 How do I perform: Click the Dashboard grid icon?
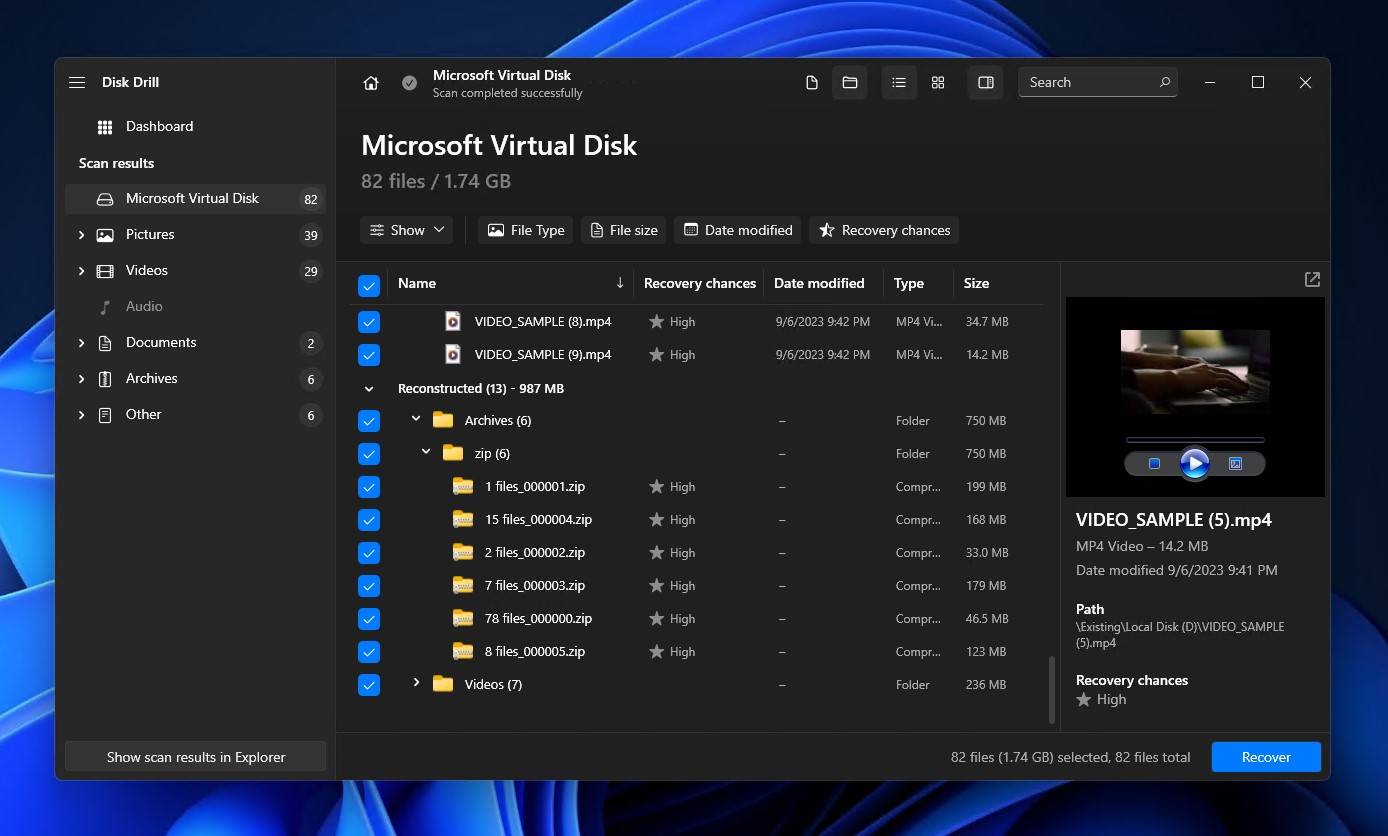(105, 127)
